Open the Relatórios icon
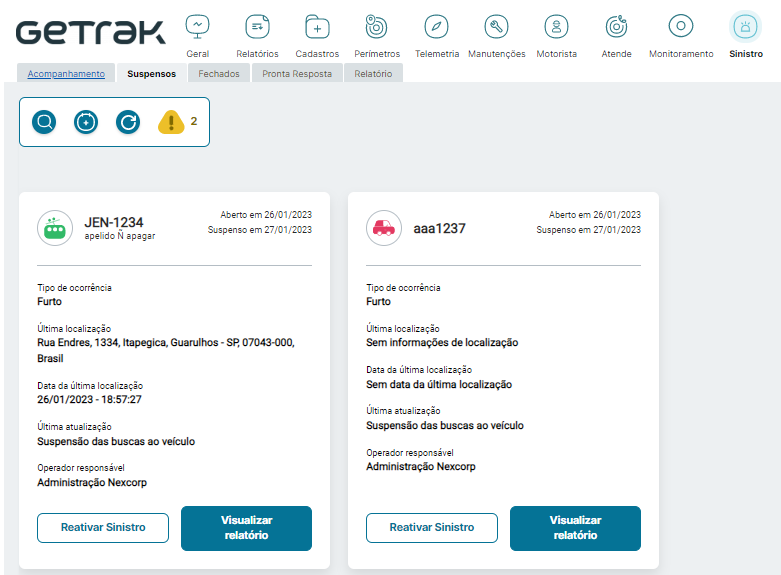The image size is (781, 575). click(x=258, y=27)
